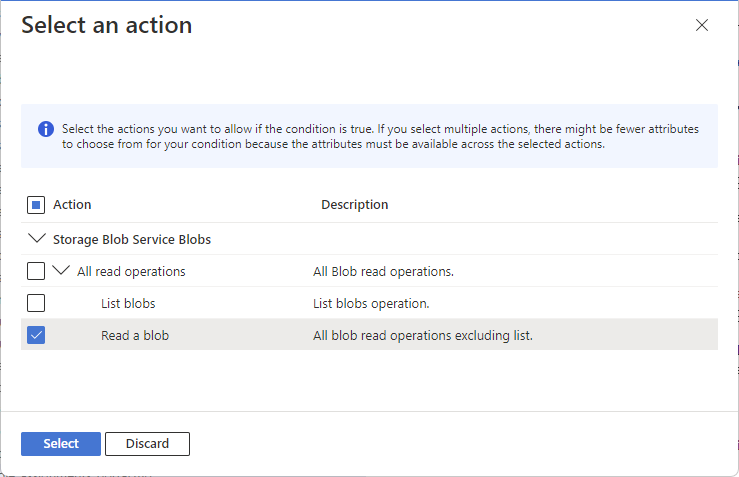Toggle the select-all checkbox beside Action header

pyautogui.click(x=36, y=205)
